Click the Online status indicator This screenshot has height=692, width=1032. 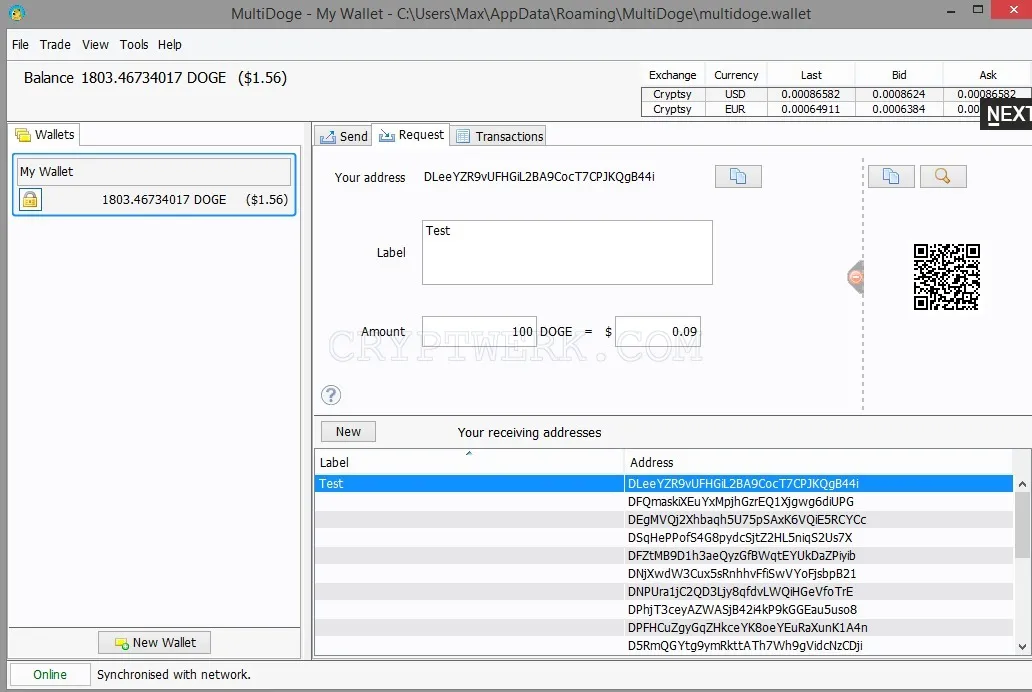click(50, 675)
